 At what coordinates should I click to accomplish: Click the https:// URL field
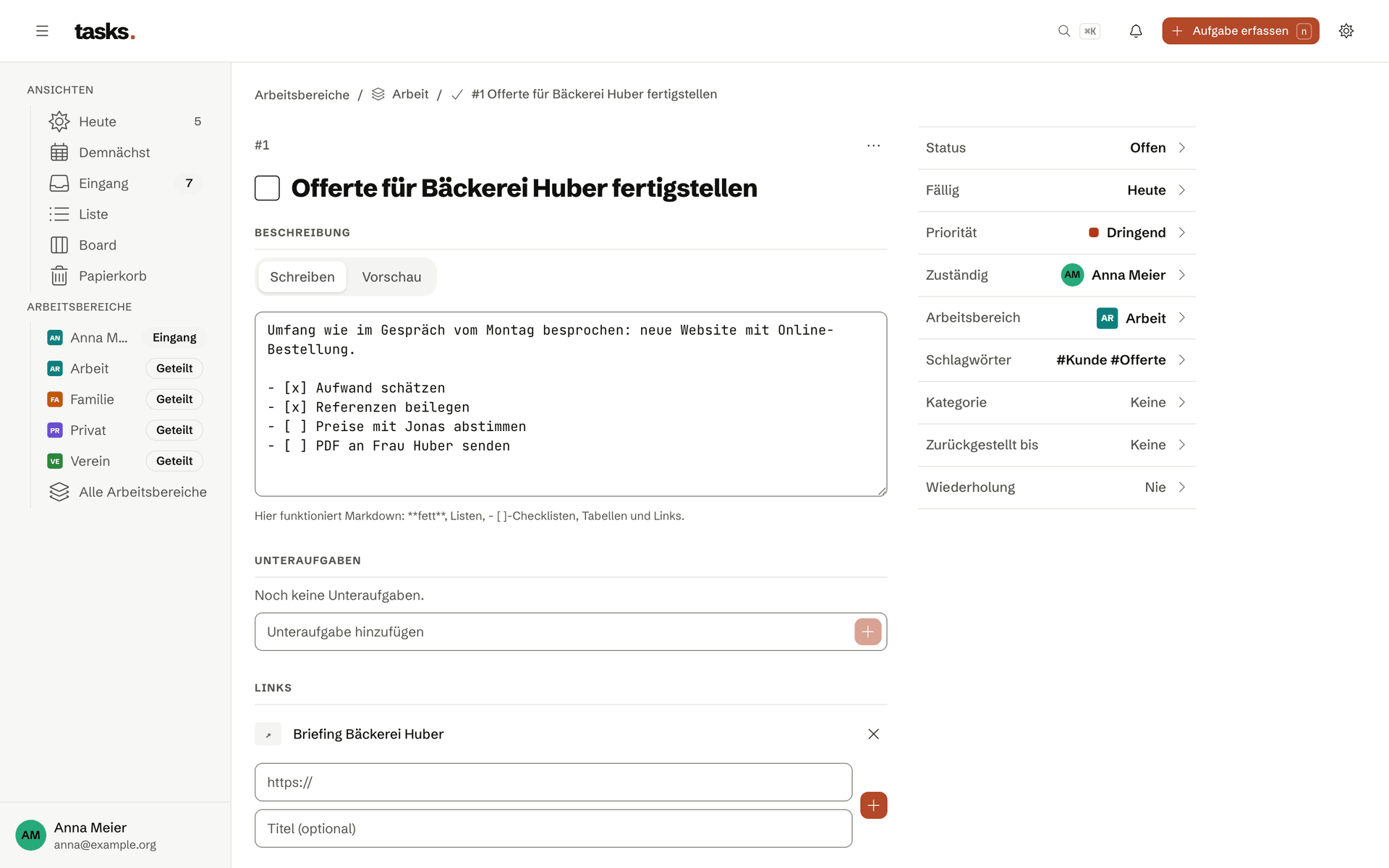tap(553, 782)
